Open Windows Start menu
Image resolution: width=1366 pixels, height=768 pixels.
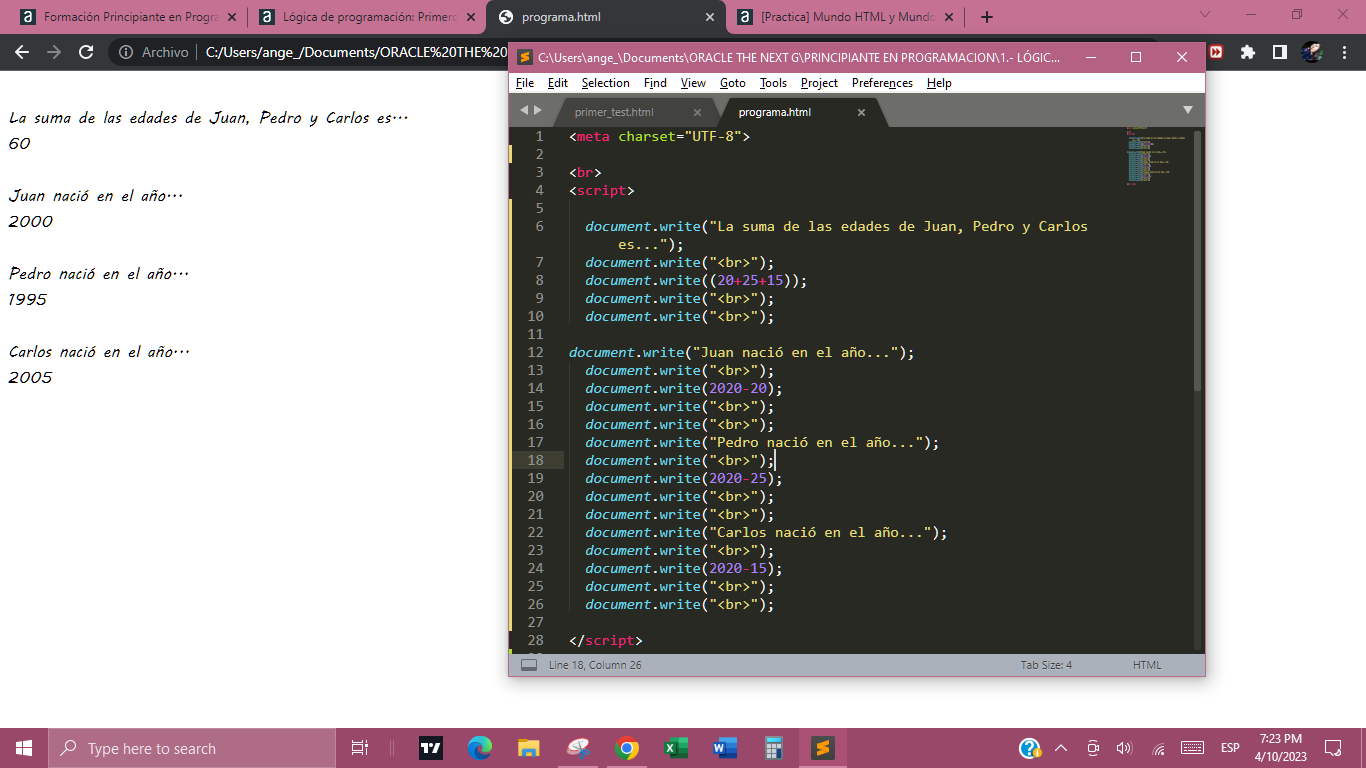click(x=24, y=748)
